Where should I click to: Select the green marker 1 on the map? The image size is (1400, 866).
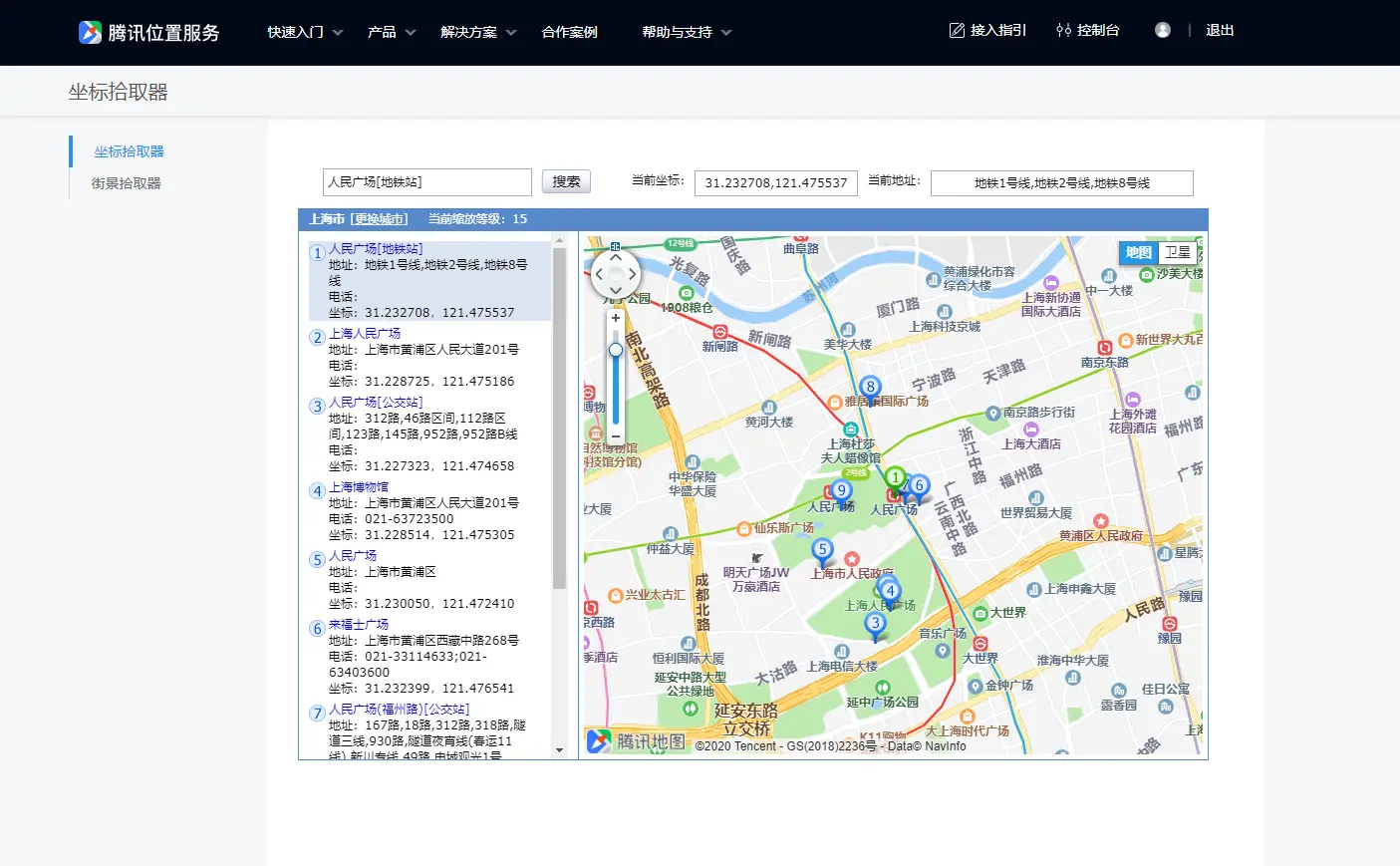895,481
